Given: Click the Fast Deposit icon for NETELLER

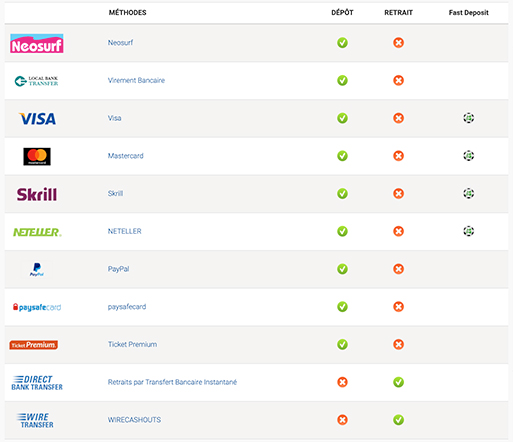Looking at the screenshot, I should pos(469,231).
